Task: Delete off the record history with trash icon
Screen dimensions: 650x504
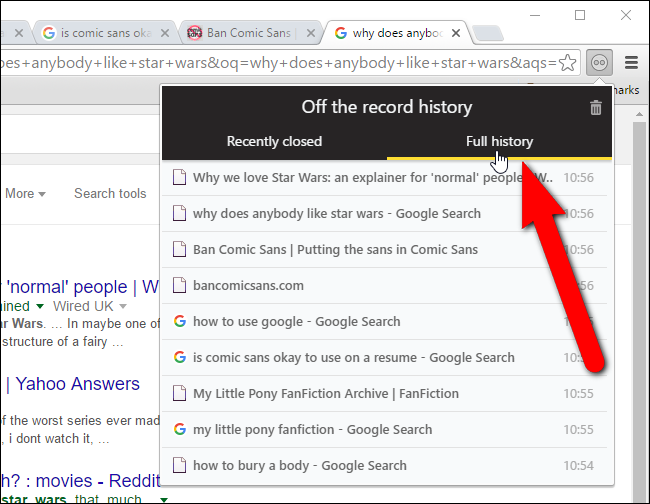Action: point(596,108)
